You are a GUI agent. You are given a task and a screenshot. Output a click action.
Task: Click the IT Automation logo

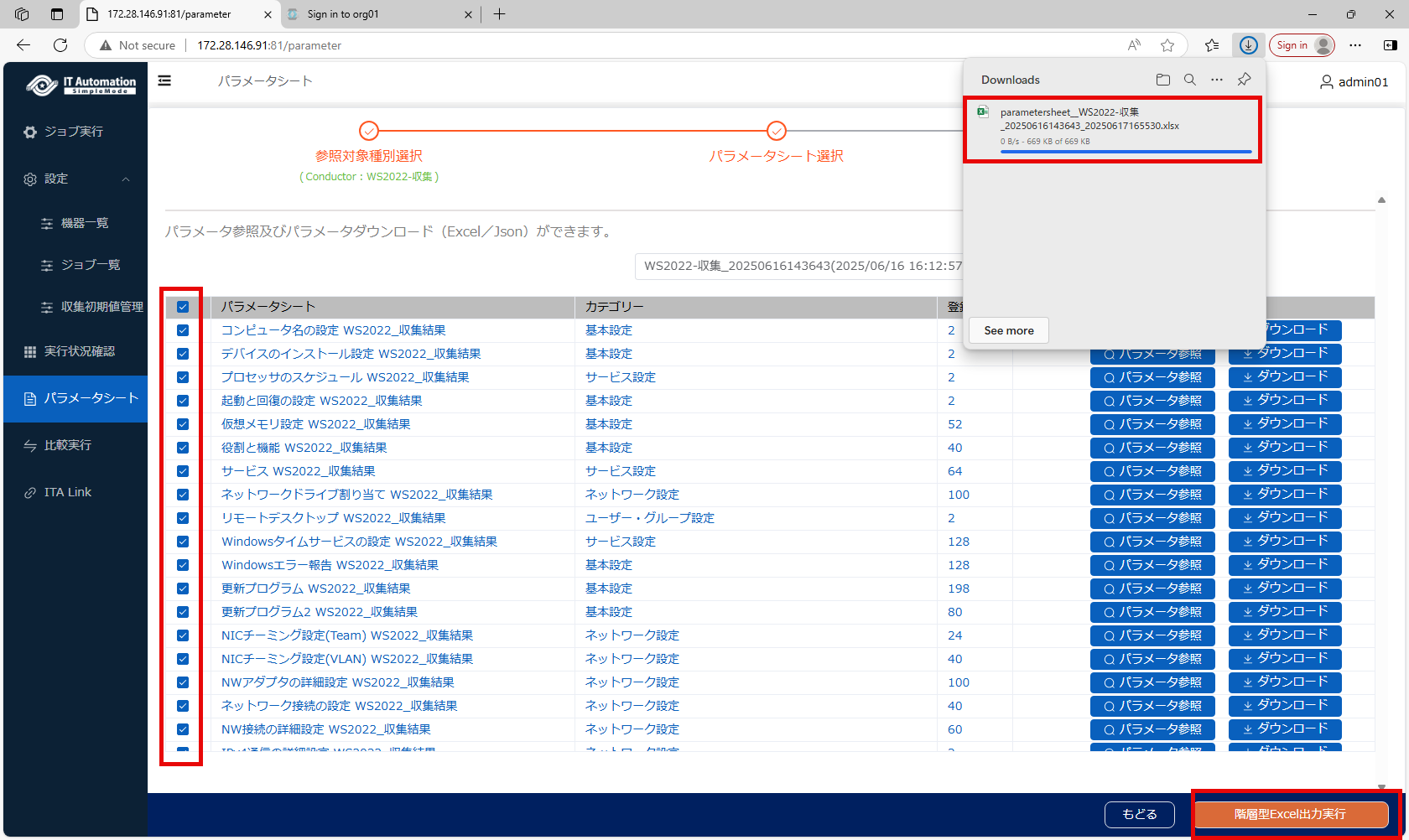click(81, 85)
